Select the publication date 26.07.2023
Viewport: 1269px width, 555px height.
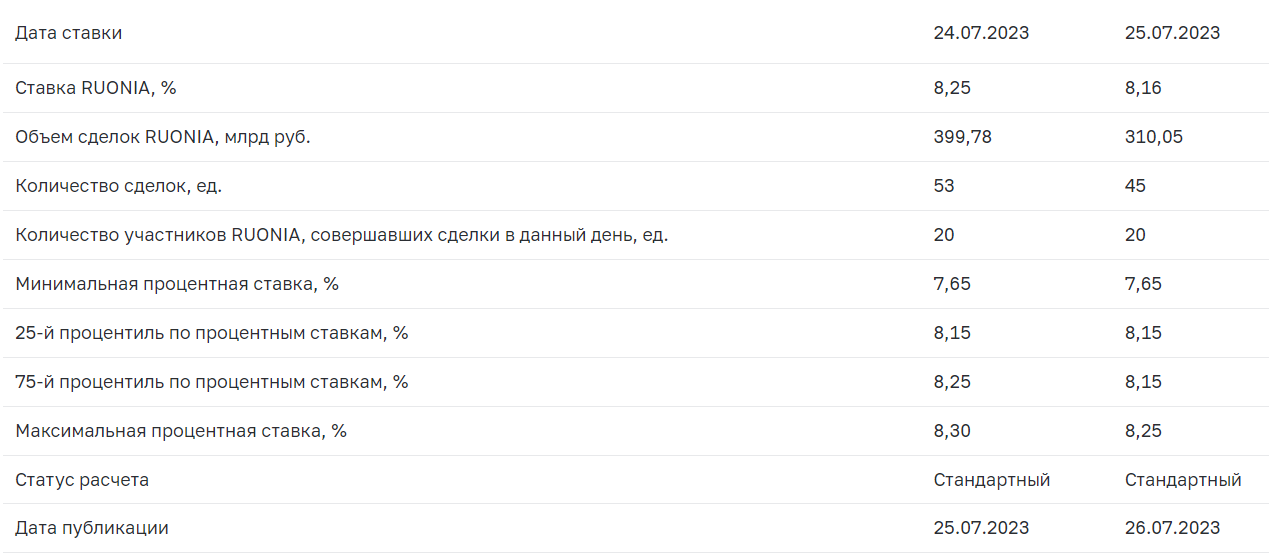[1172, 528]
